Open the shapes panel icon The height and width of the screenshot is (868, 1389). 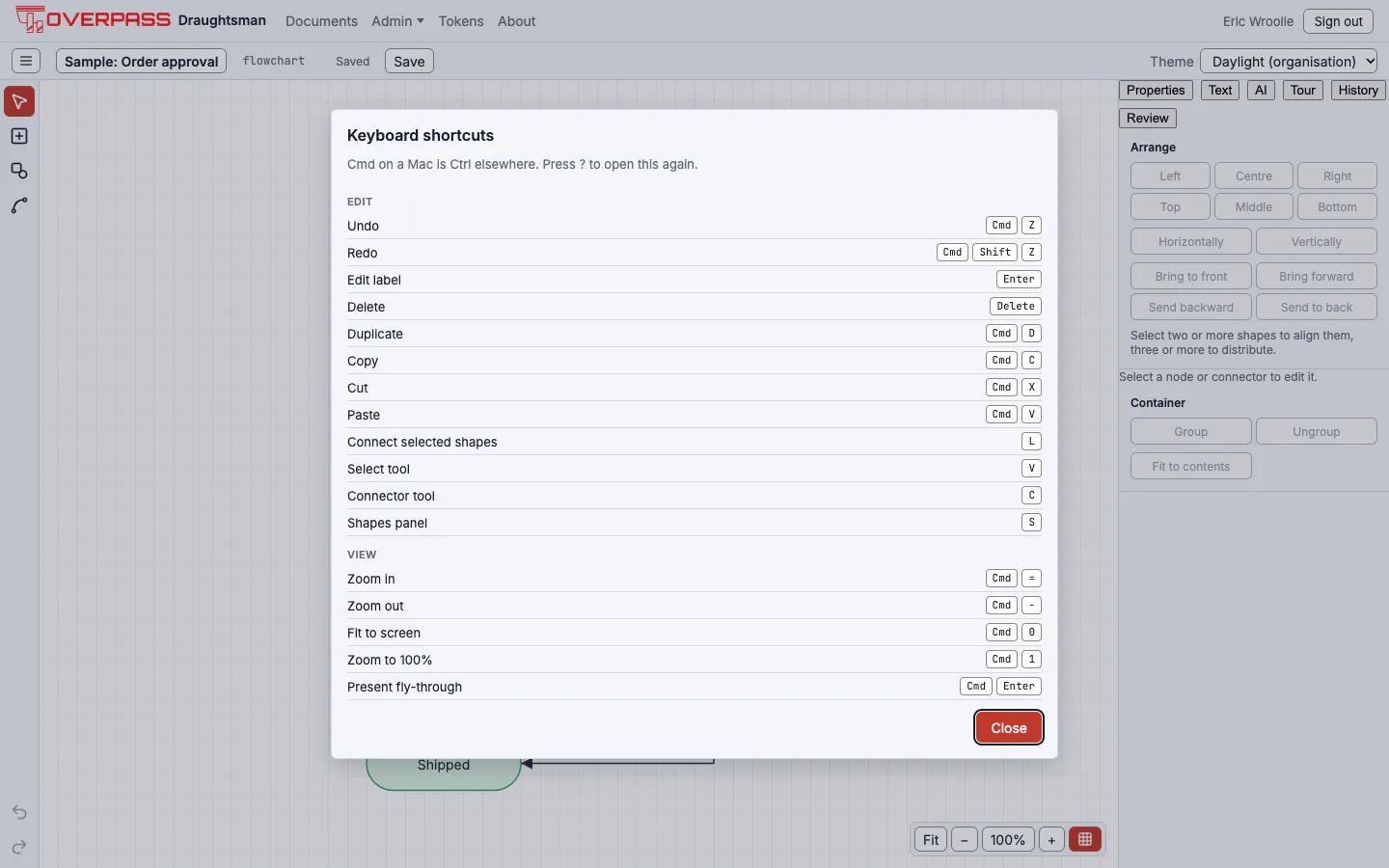coord(19,171)
